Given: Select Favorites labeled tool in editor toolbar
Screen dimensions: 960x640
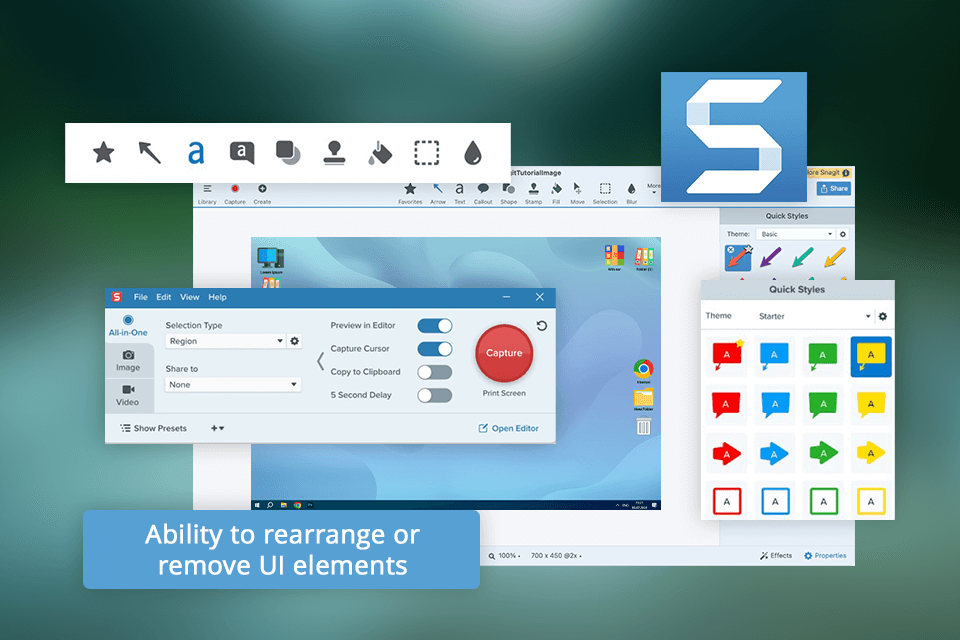Looking at the screenshot, I should click(x=410, y=194).
